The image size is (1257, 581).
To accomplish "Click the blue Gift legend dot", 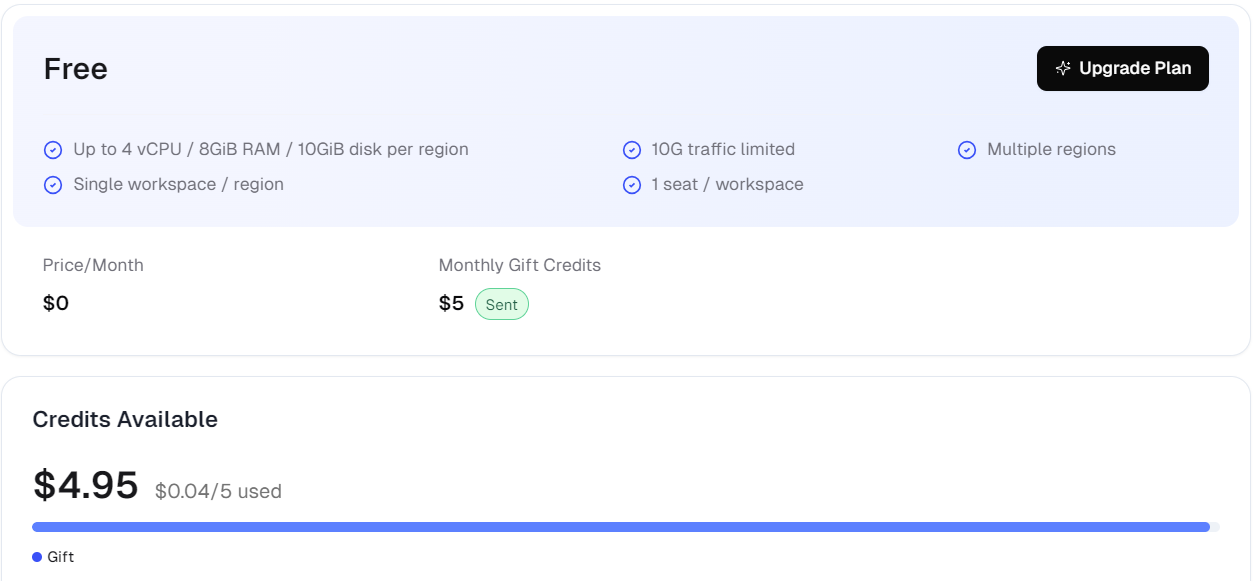I will tap(37, 557).
